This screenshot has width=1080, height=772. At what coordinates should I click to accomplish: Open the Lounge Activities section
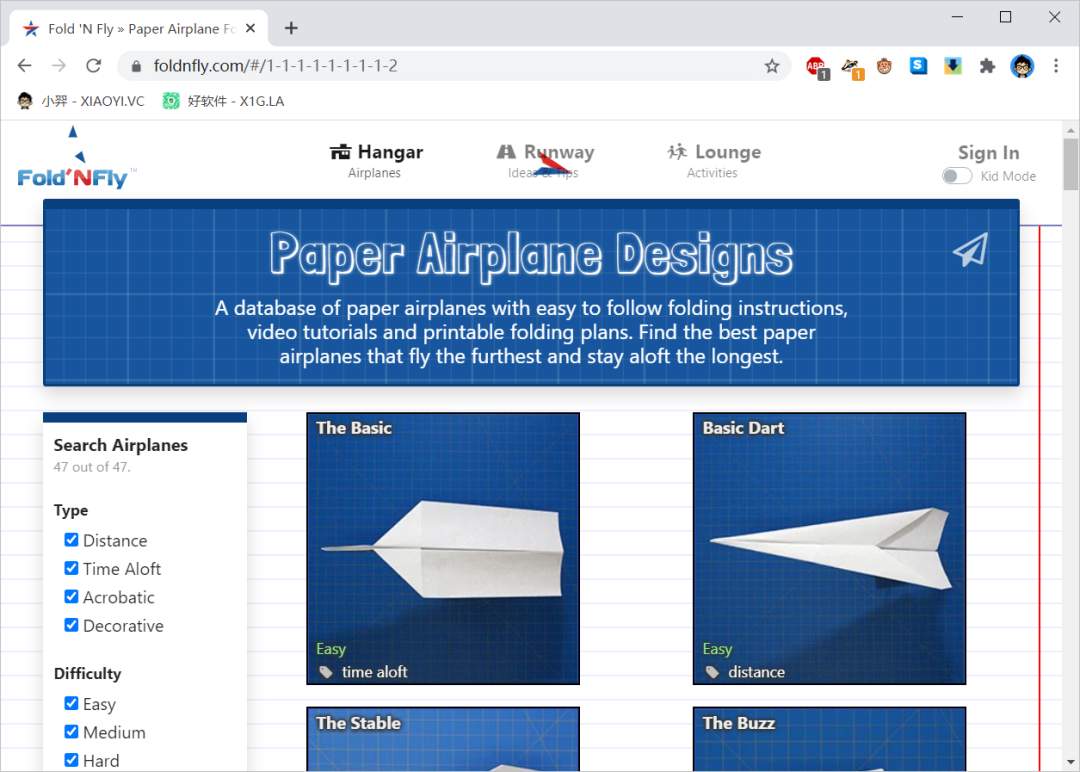pyautogui.click(x=713, y=161)
